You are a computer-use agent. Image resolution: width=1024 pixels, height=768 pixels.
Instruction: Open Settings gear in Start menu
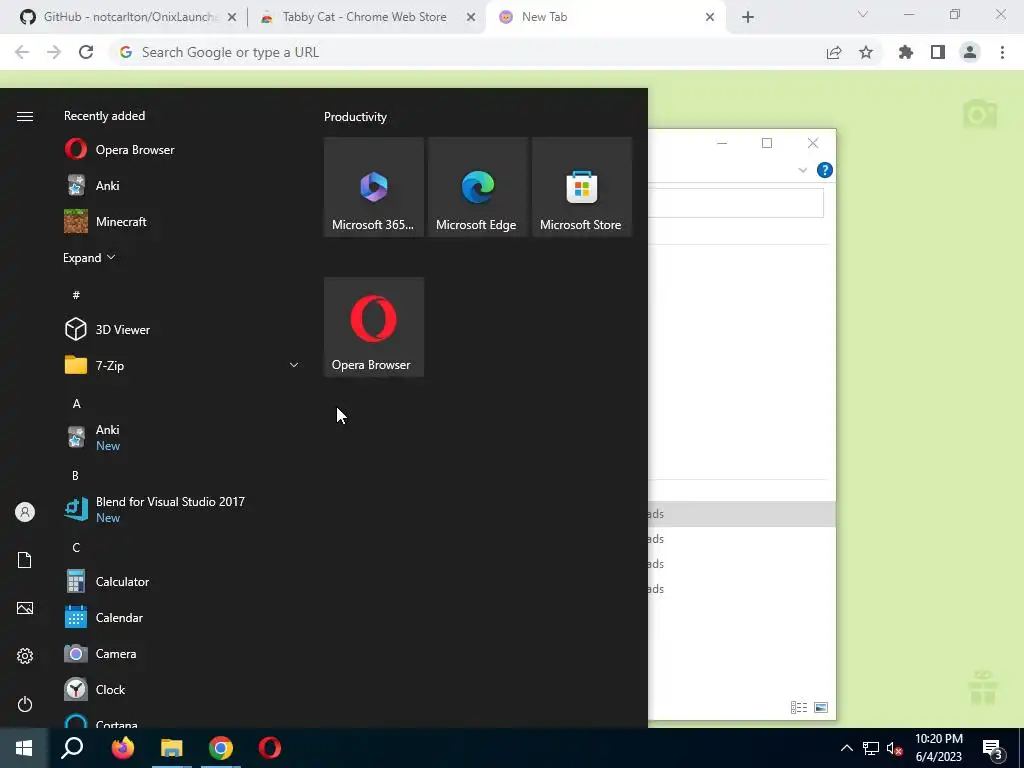(25, 656)
